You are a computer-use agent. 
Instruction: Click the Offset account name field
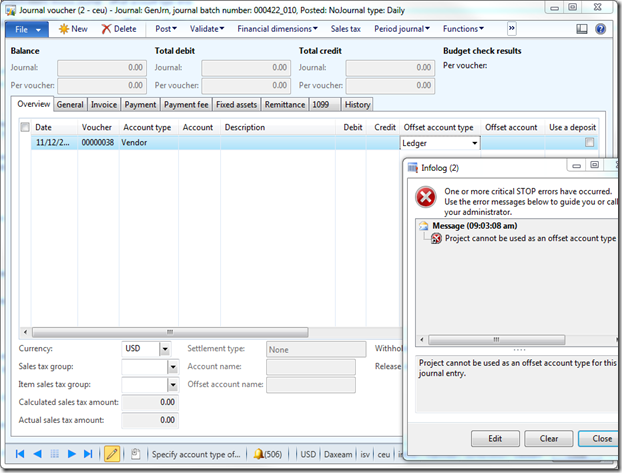[311, 385]
